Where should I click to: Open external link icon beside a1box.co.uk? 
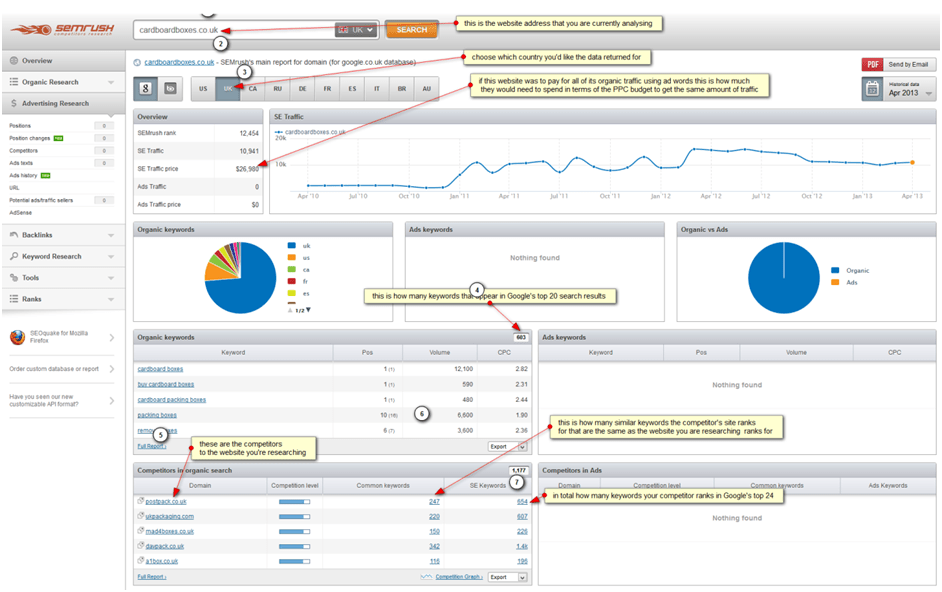[x=141, y=561]
